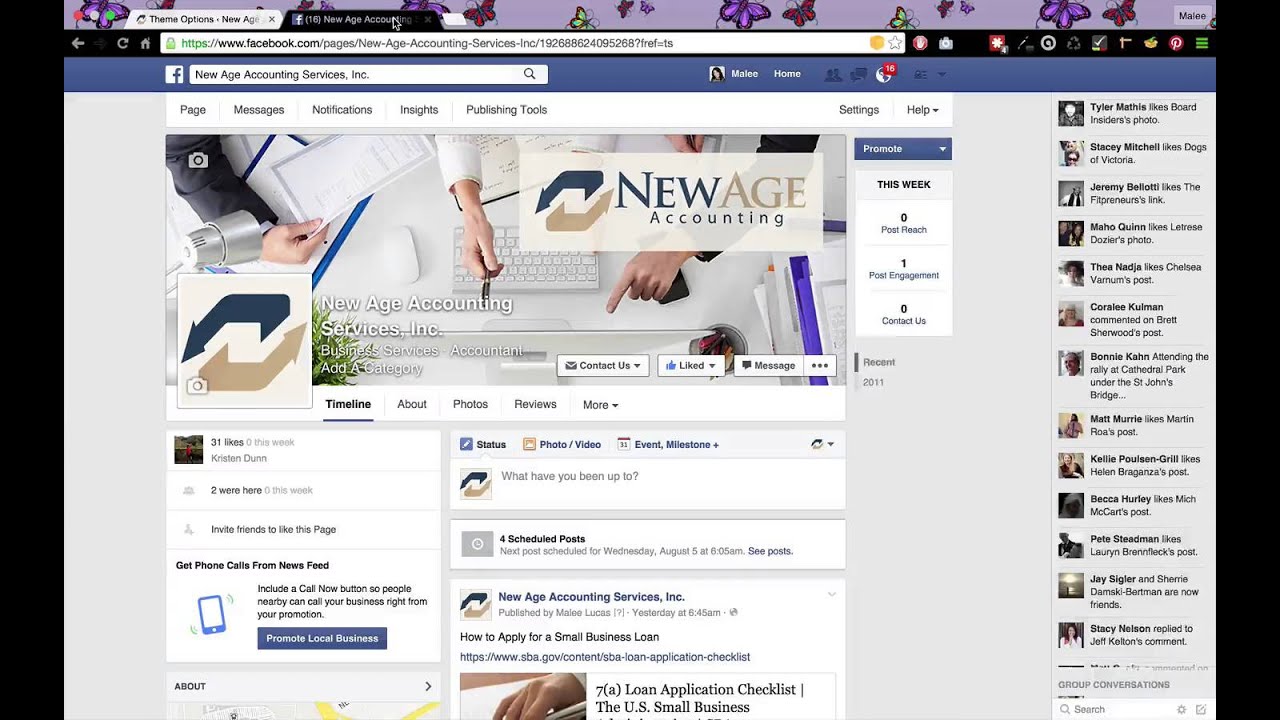Click the camera icon on the cover photo
This screenshot has width=1280, height=720.
198,160
